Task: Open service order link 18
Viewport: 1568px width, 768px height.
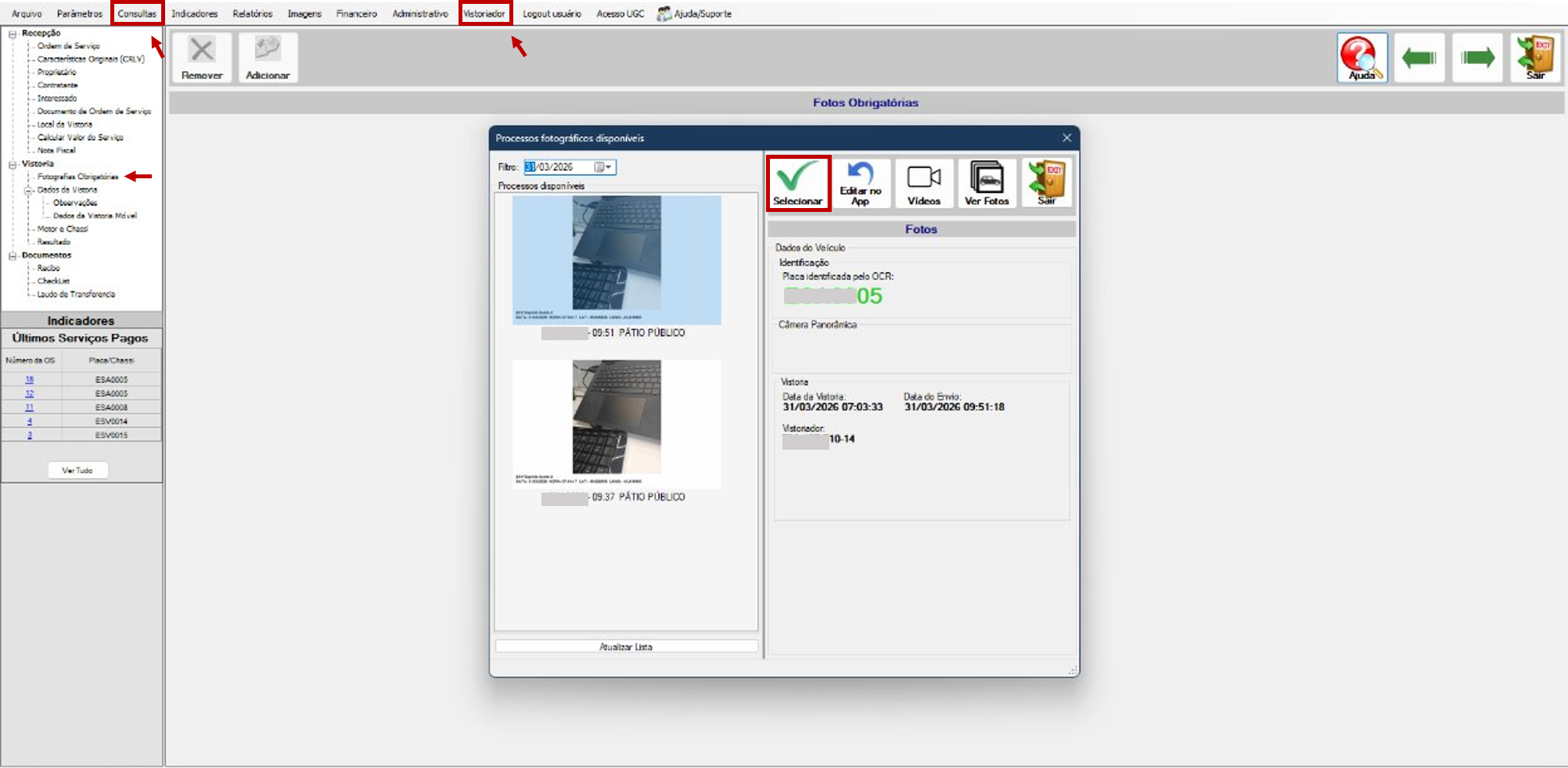Action: point(30,379)
